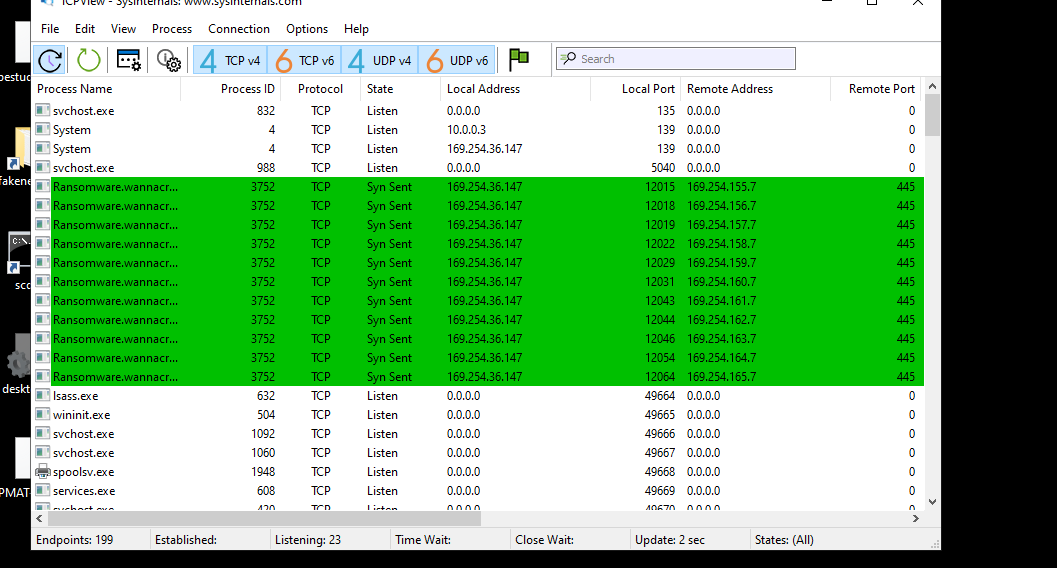Viewport: 1057px width, 568px height.
Task: Click process icon beside lsass.exe
Action: pos(42,395)
